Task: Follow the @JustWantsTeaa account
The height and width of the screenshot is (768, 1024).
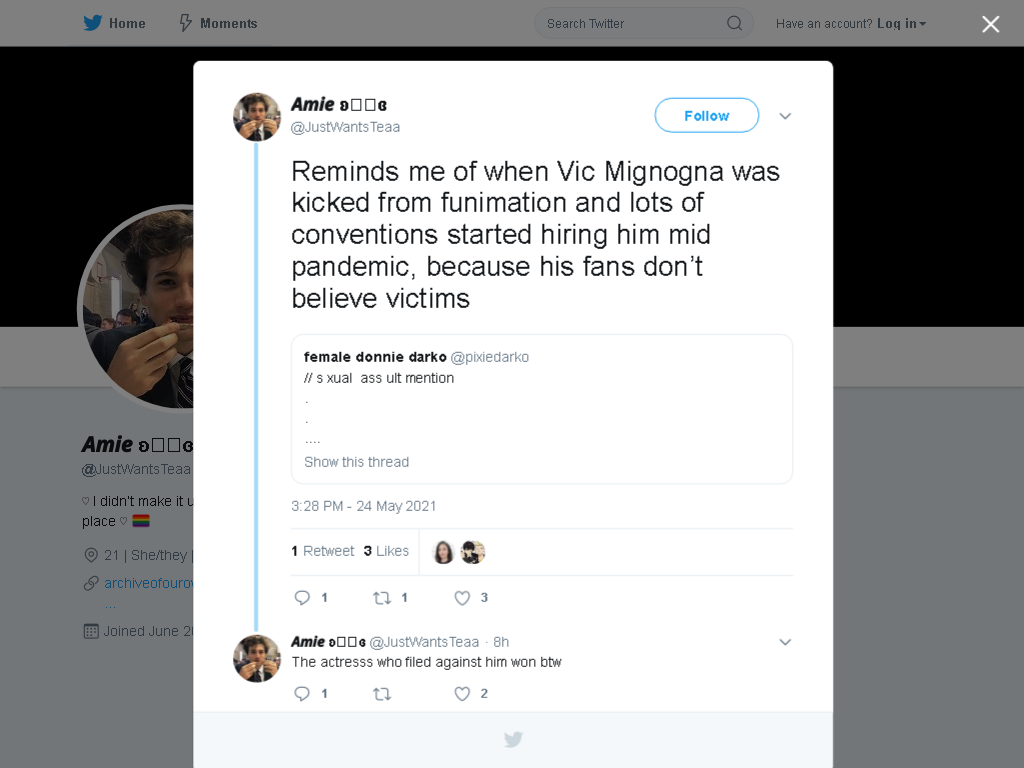Action: point(707,116)
